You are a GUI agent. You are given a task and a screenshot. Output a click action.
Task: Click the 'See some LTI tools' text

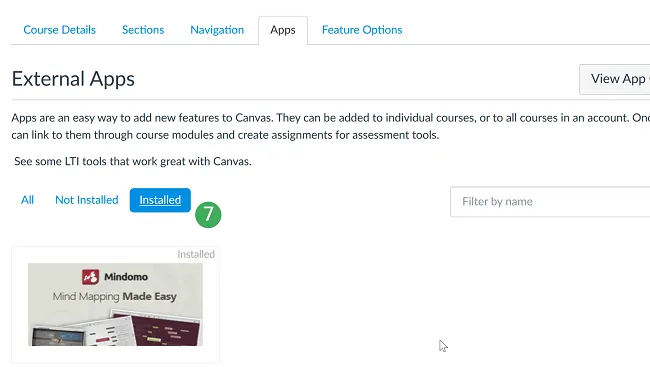tap(133, 161)
